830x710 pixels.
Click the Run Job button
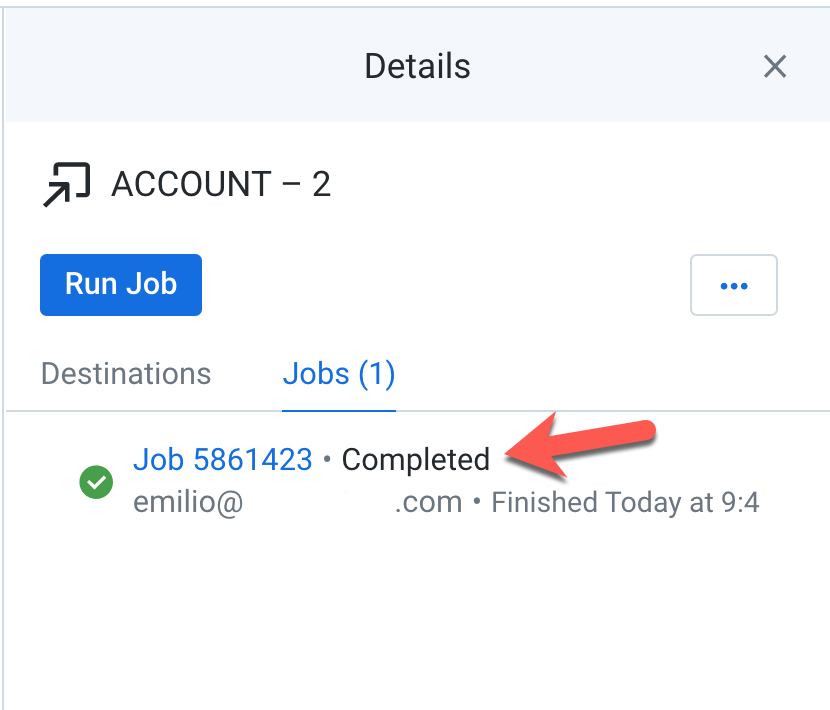point(121,285)
